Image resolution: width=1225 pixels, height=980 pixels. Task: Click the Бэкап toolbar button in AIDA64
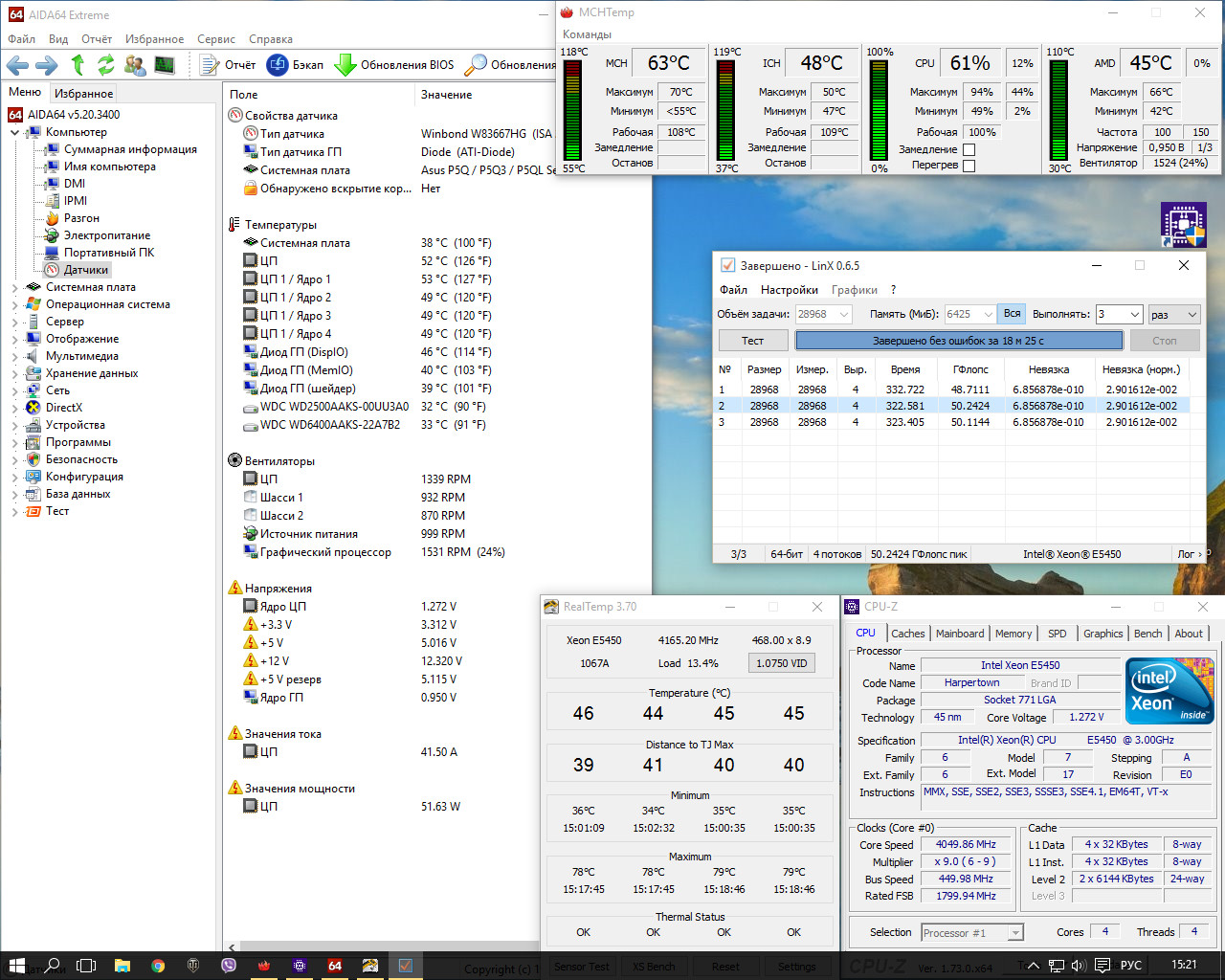pos(296,65)
